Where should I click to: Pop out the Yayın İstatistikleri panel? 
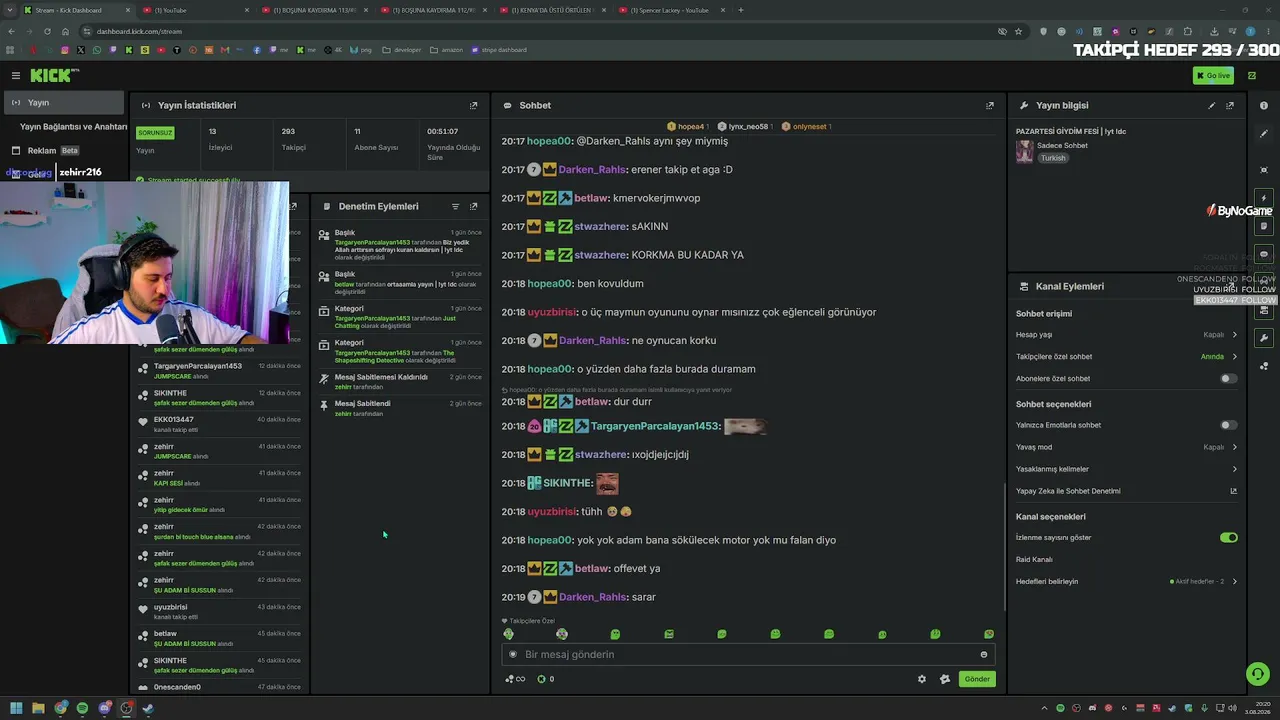tap(473, 105)
